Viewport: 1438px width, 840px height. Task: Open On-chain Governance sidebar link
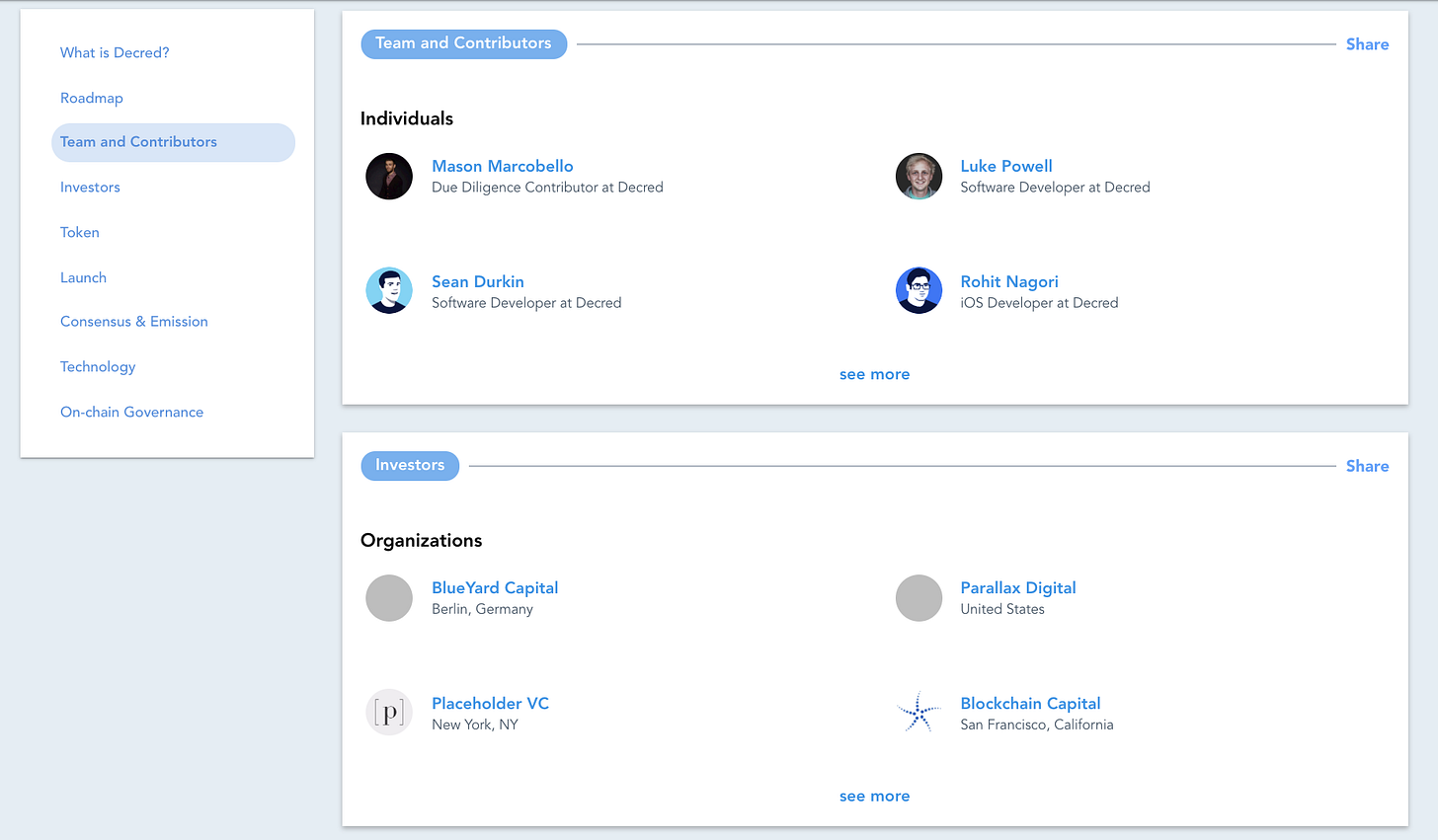coord(131,412)
